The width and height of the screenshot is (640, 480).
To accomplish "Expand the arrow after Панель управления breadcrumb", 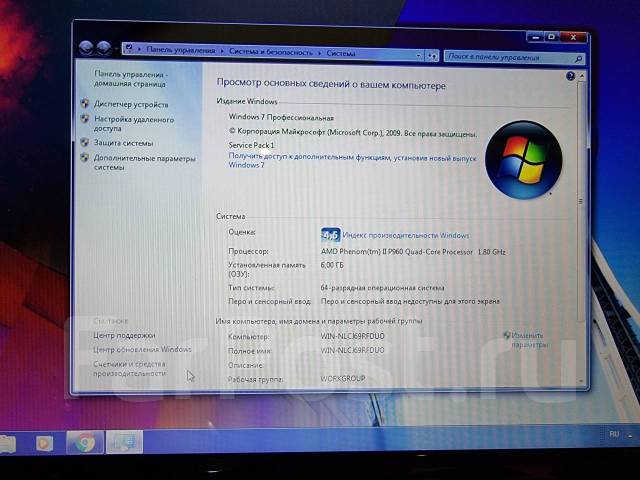I will click(x=222, y=51).
